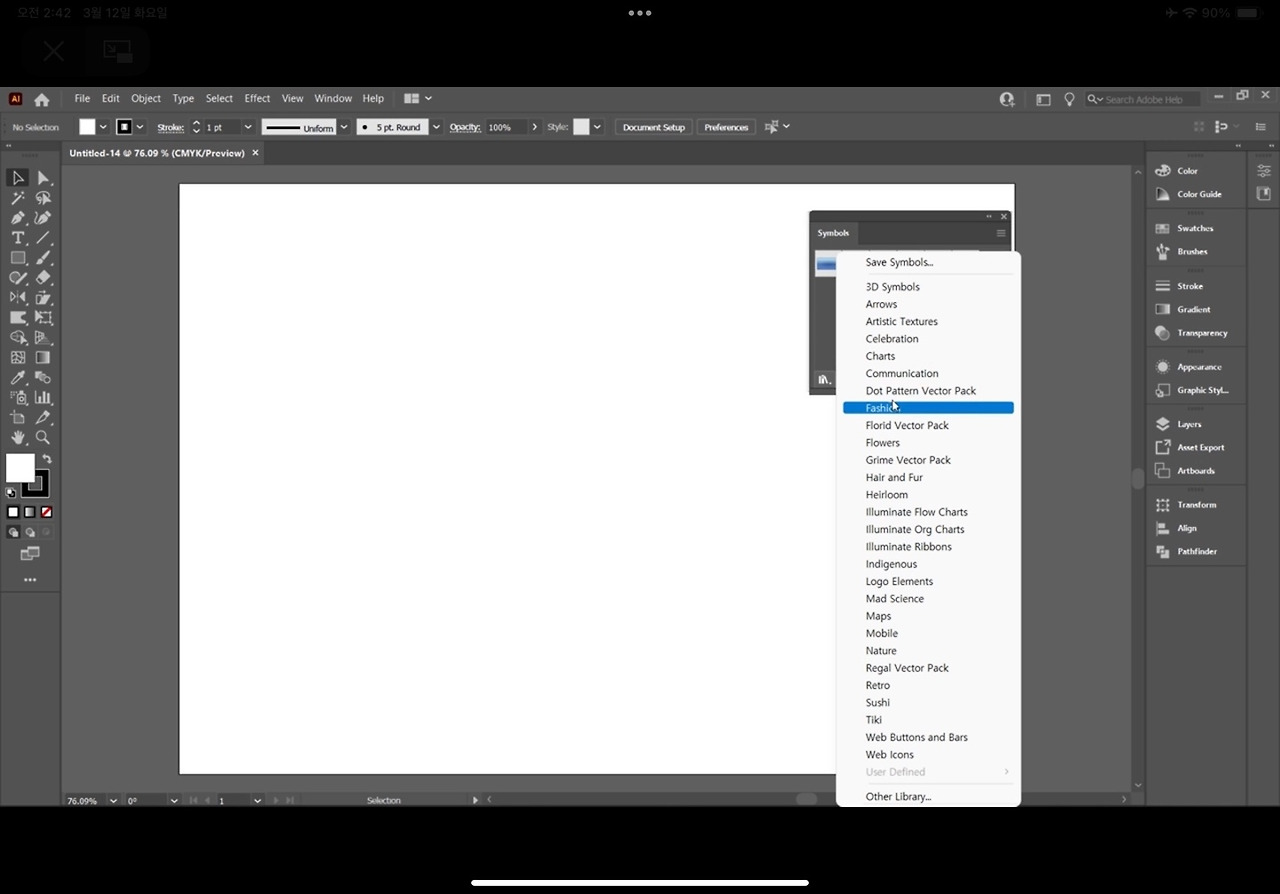Go to the Illustrator Home screen
The height and width of the screenshot is (894, 1280).
[x=42, y=99]
